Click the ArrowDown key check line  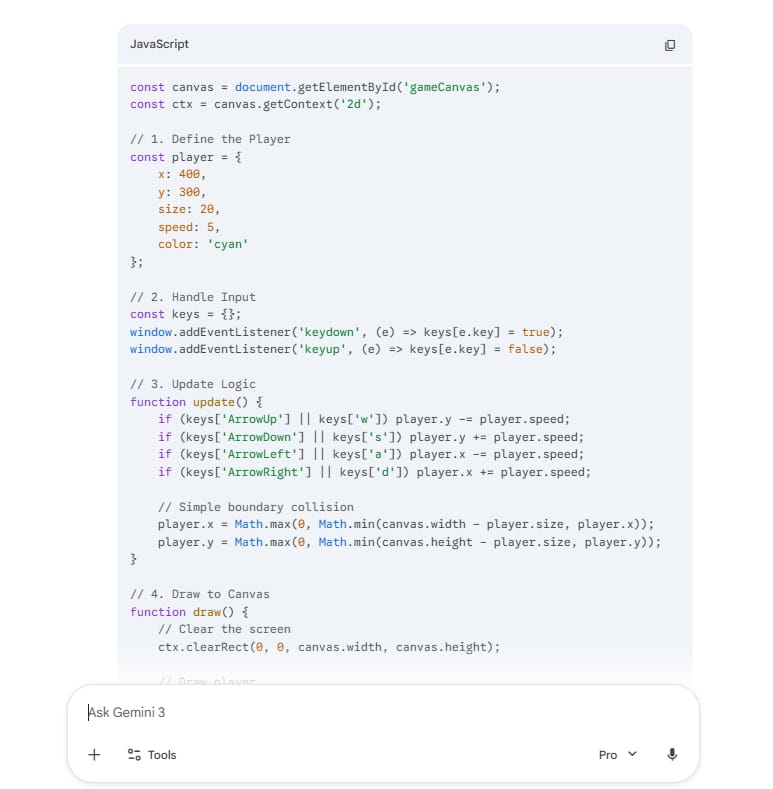(x=371, y=437)
